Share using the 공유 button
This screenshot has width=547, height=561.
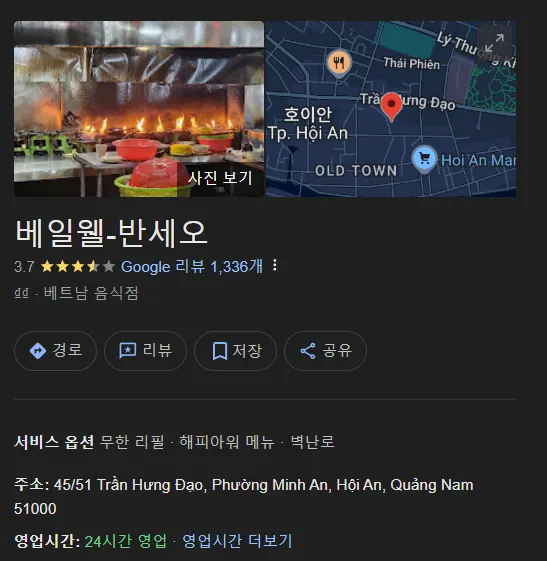[x=325, y=351]
